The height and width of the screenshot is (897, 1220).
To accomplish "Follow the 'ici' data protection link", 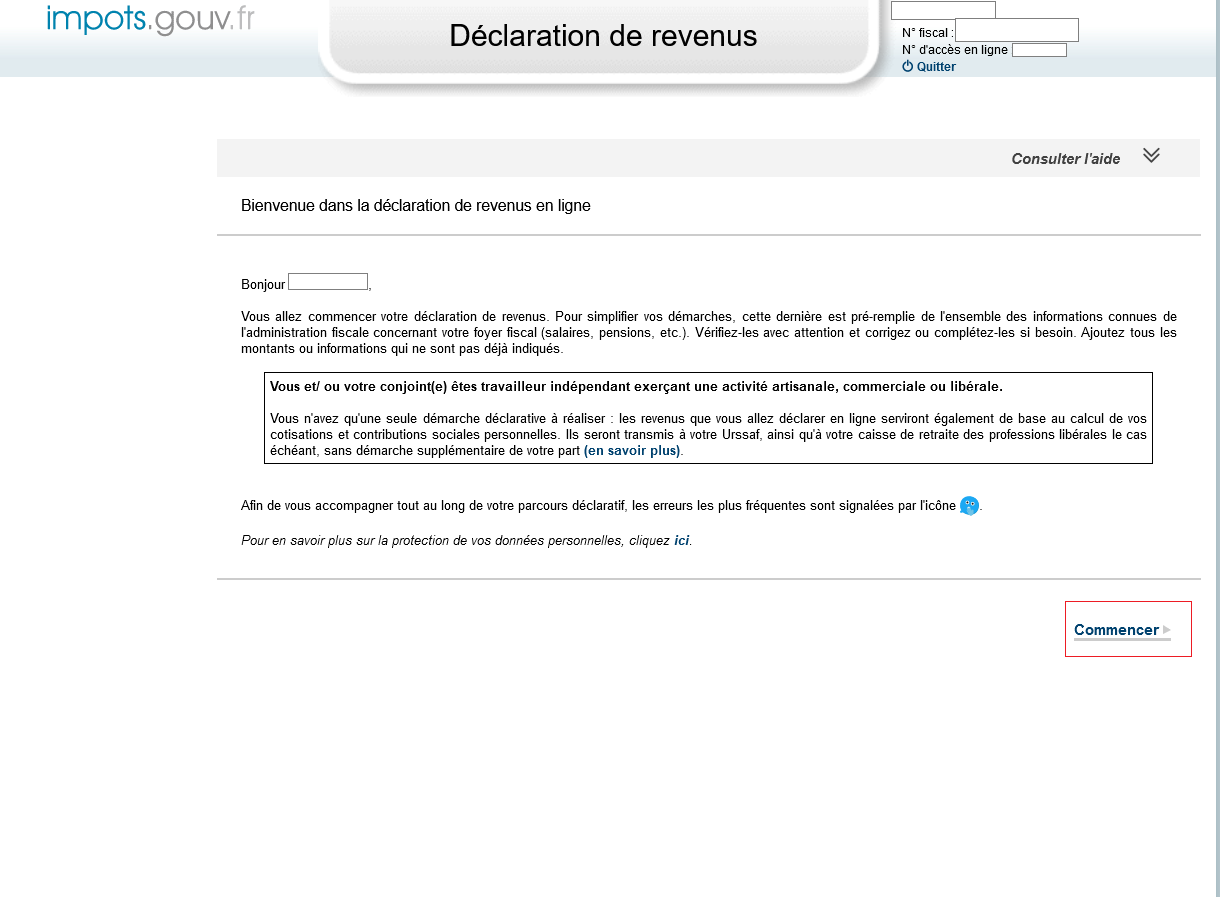I will [681, 541].
